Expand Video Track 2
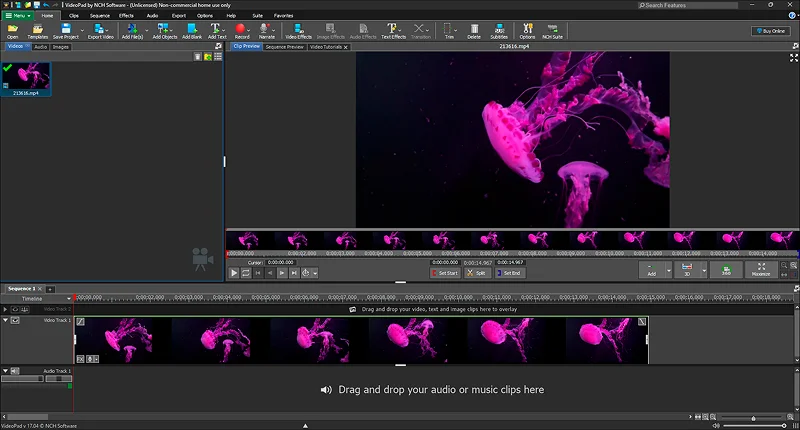Image resolution: width=800 pixels, height=430 pixels. pos(5,309)
